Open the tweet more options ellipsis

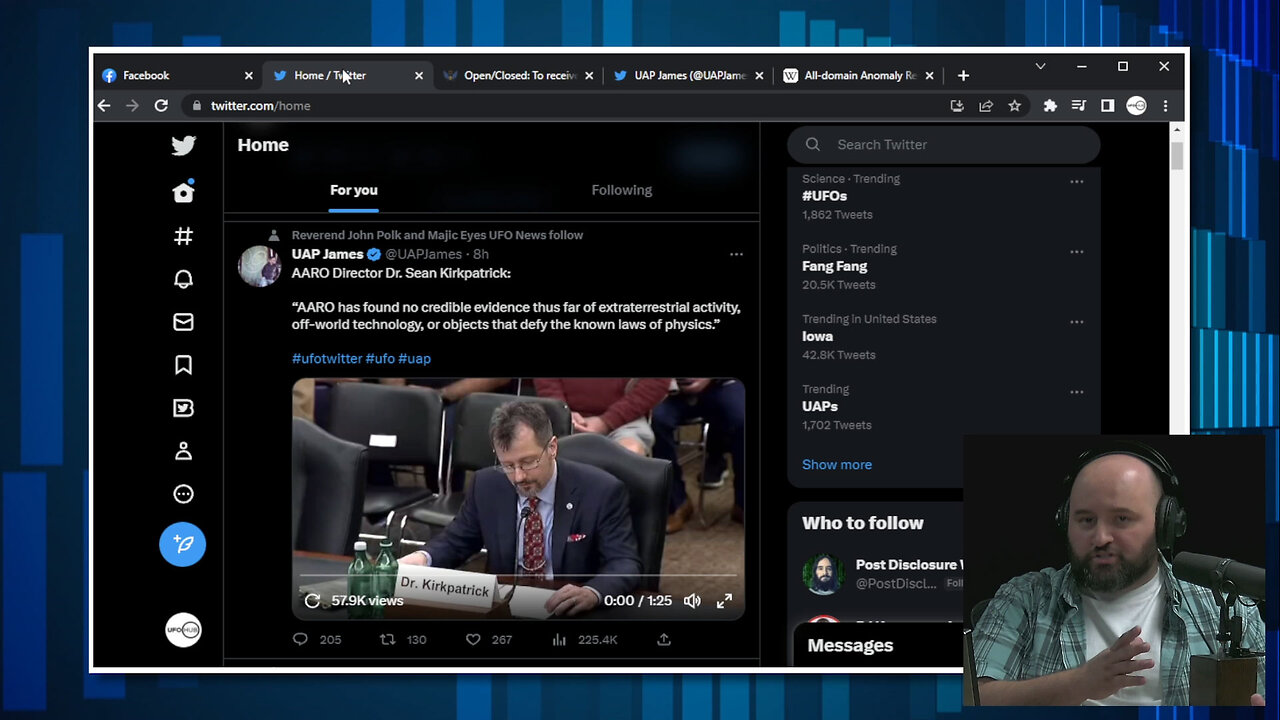[736, 254]
